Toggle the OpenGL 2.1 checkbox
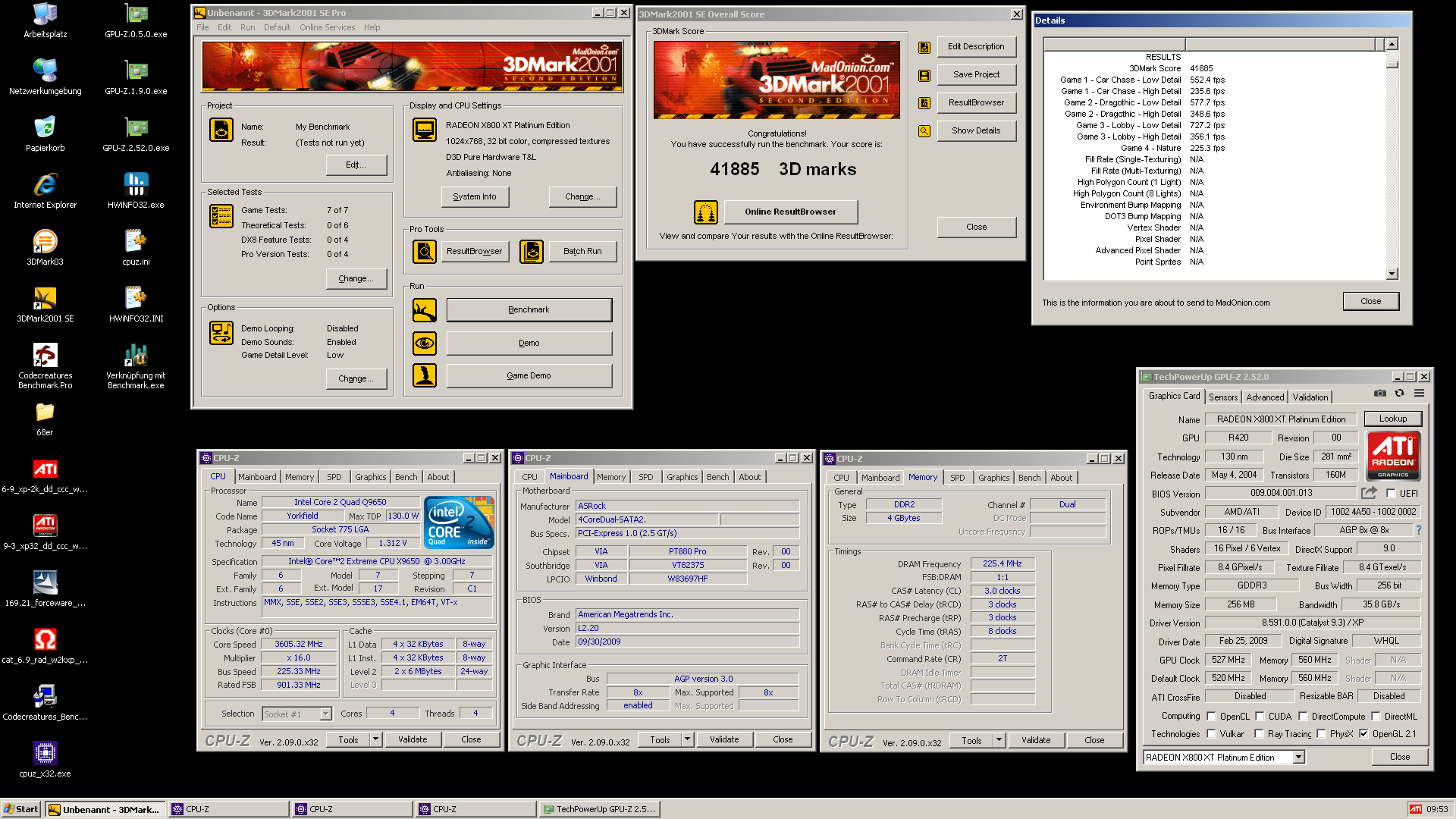Viewport: 1456px width, 819px height. [1363, 734]
